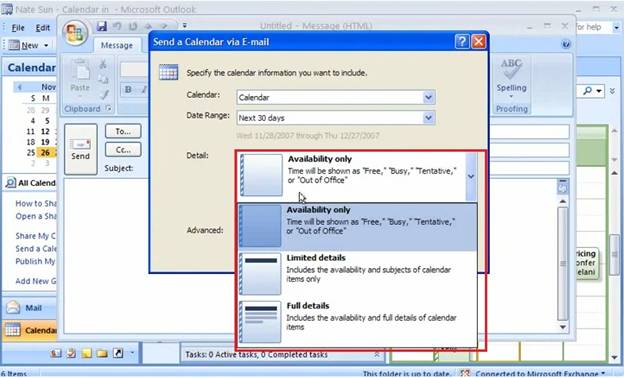Open the Edit menu

(x=43, y=27)
